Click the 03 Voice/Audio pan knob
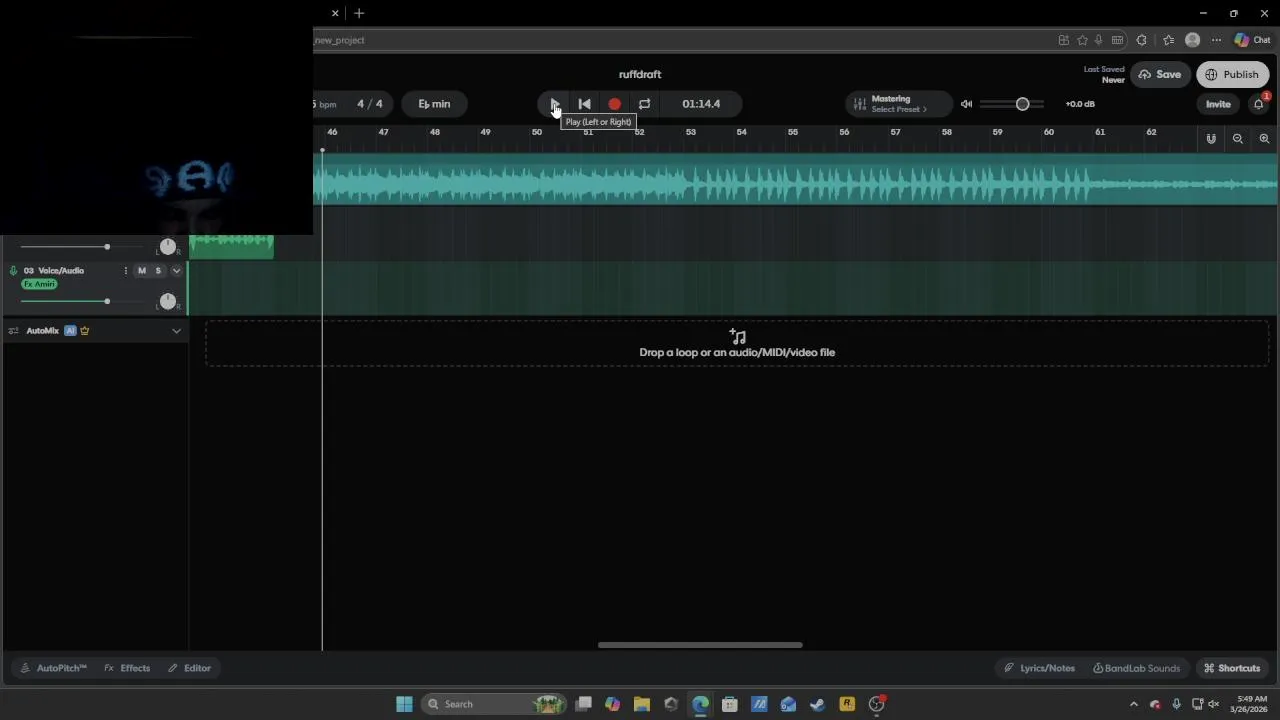Viewport: 1280px width, 720px height. 168,301
